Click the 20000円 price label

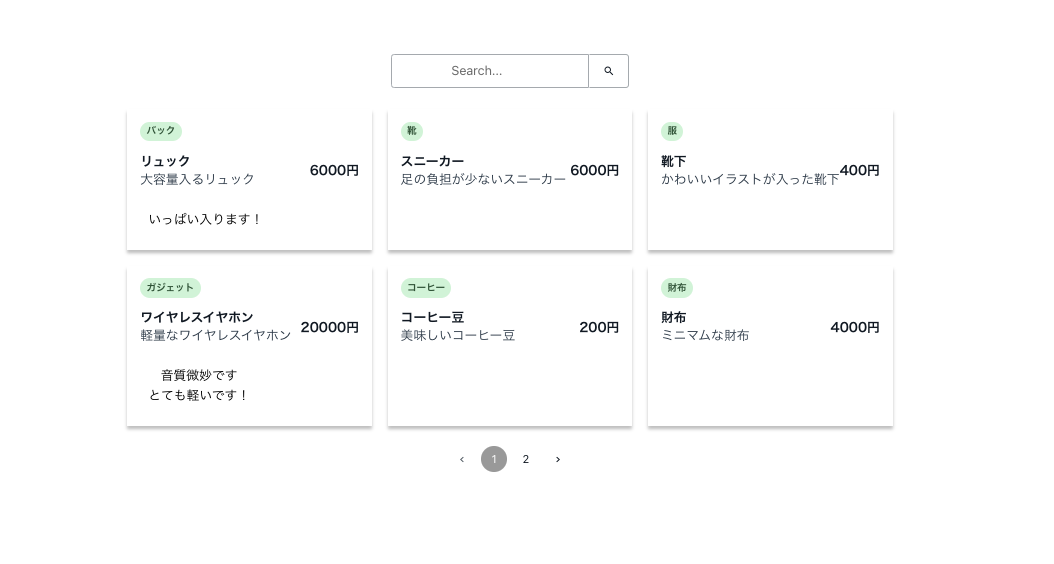point(330,327)
